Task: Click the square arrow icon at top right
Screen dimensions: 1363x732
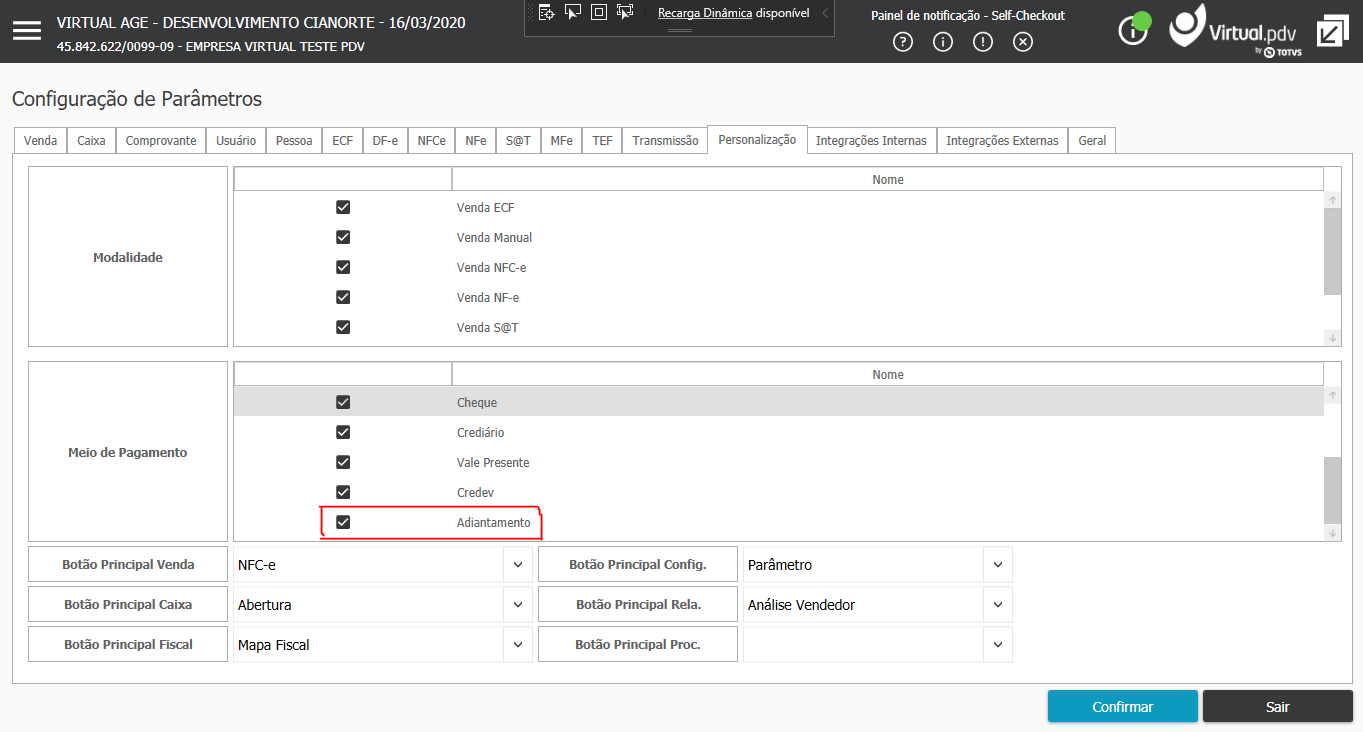Action: click(x=1332, y=31)
